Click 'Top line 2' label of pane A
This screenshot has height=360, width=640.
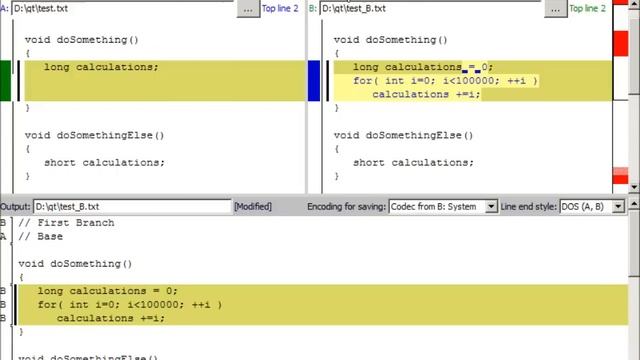pos(280,8)
